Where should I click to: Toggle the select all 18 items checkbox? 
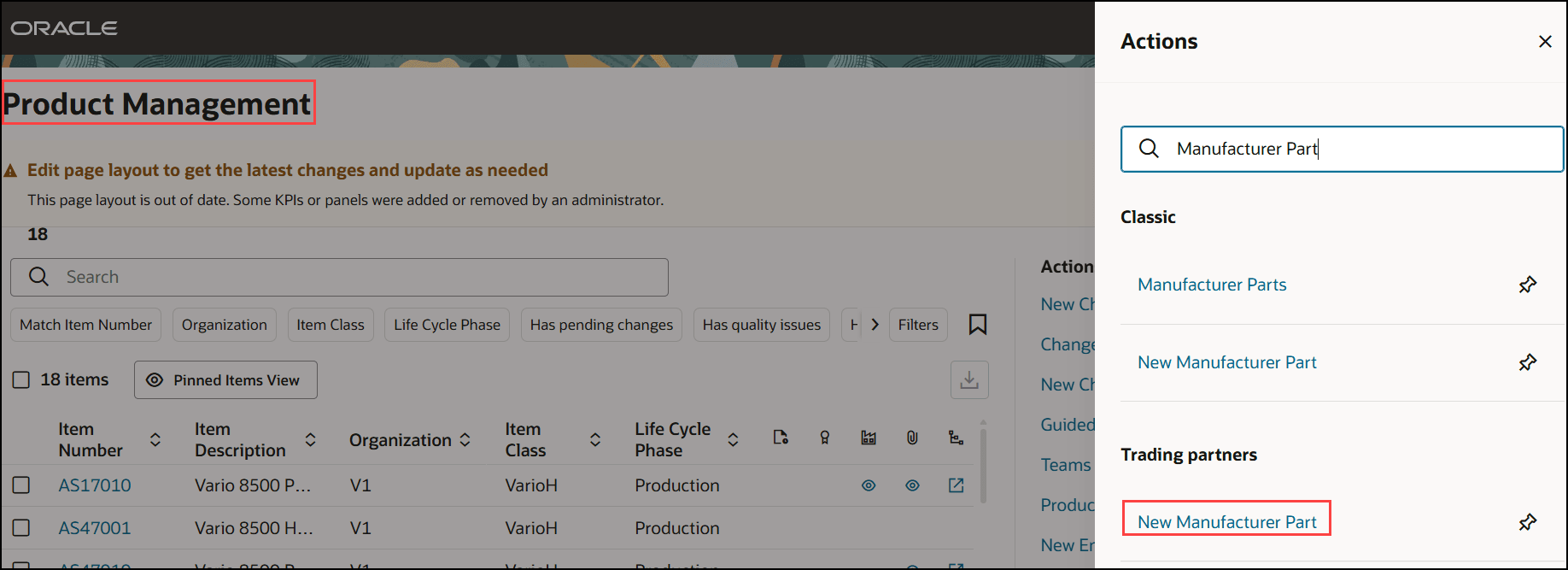(21, 379)
